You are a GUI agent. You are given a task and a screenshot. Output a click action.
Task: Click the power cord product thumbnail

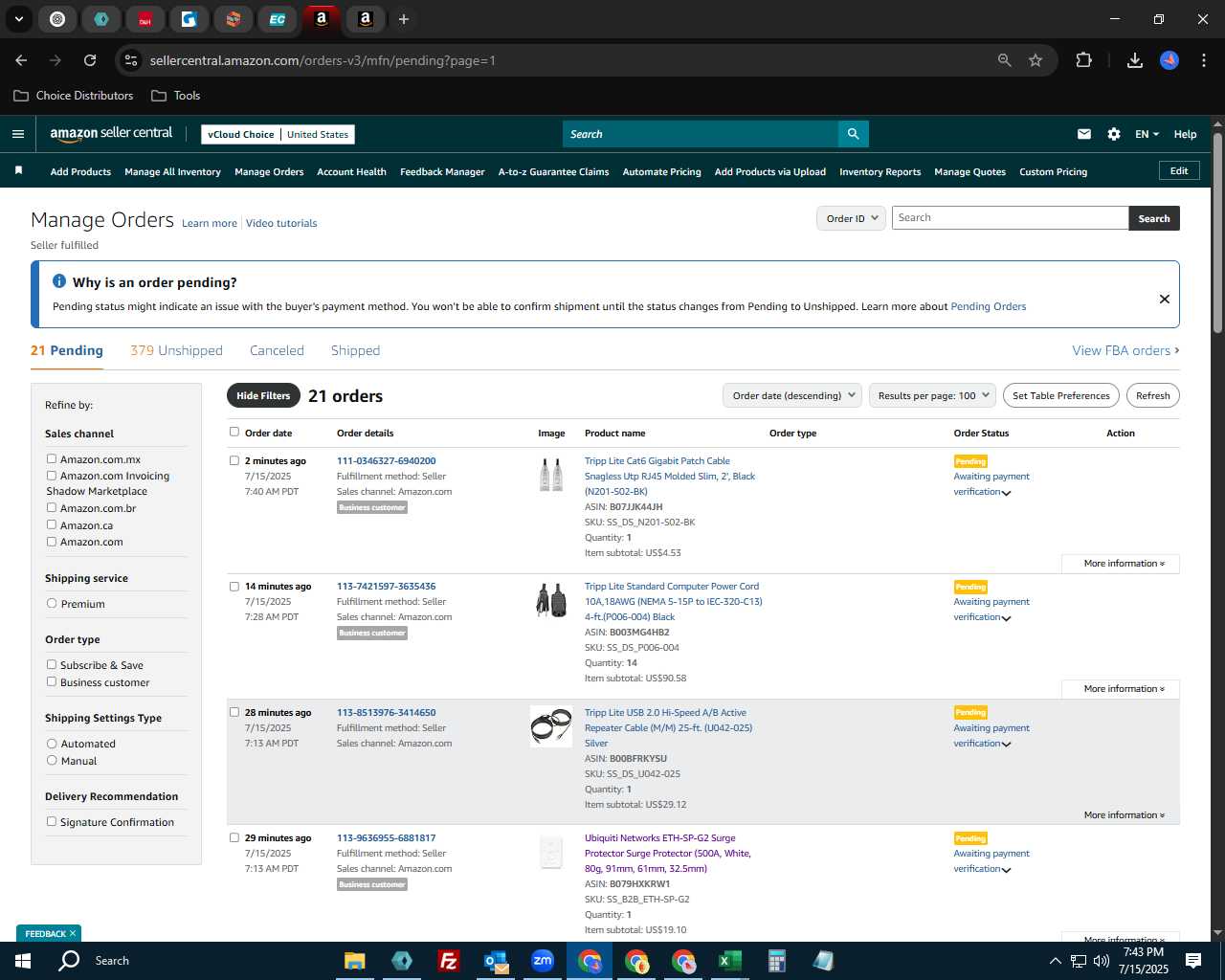click(x=551, y=600)
